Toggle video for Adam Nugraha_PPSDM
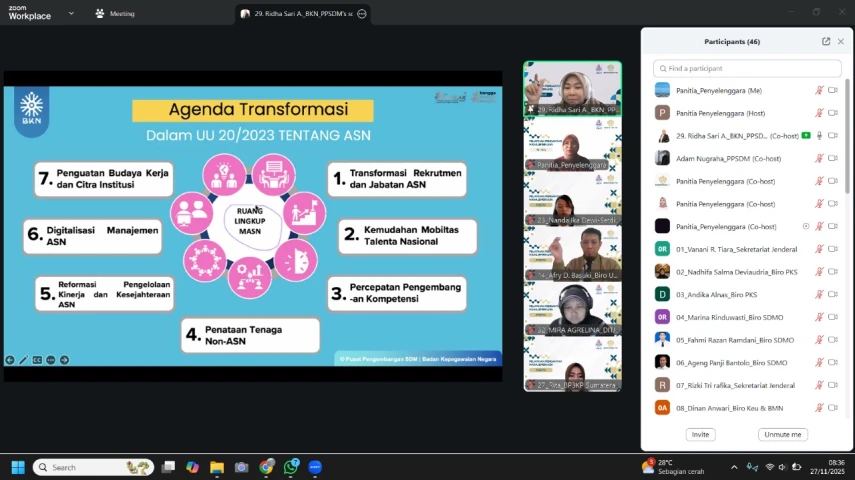 tap(833, 158)
